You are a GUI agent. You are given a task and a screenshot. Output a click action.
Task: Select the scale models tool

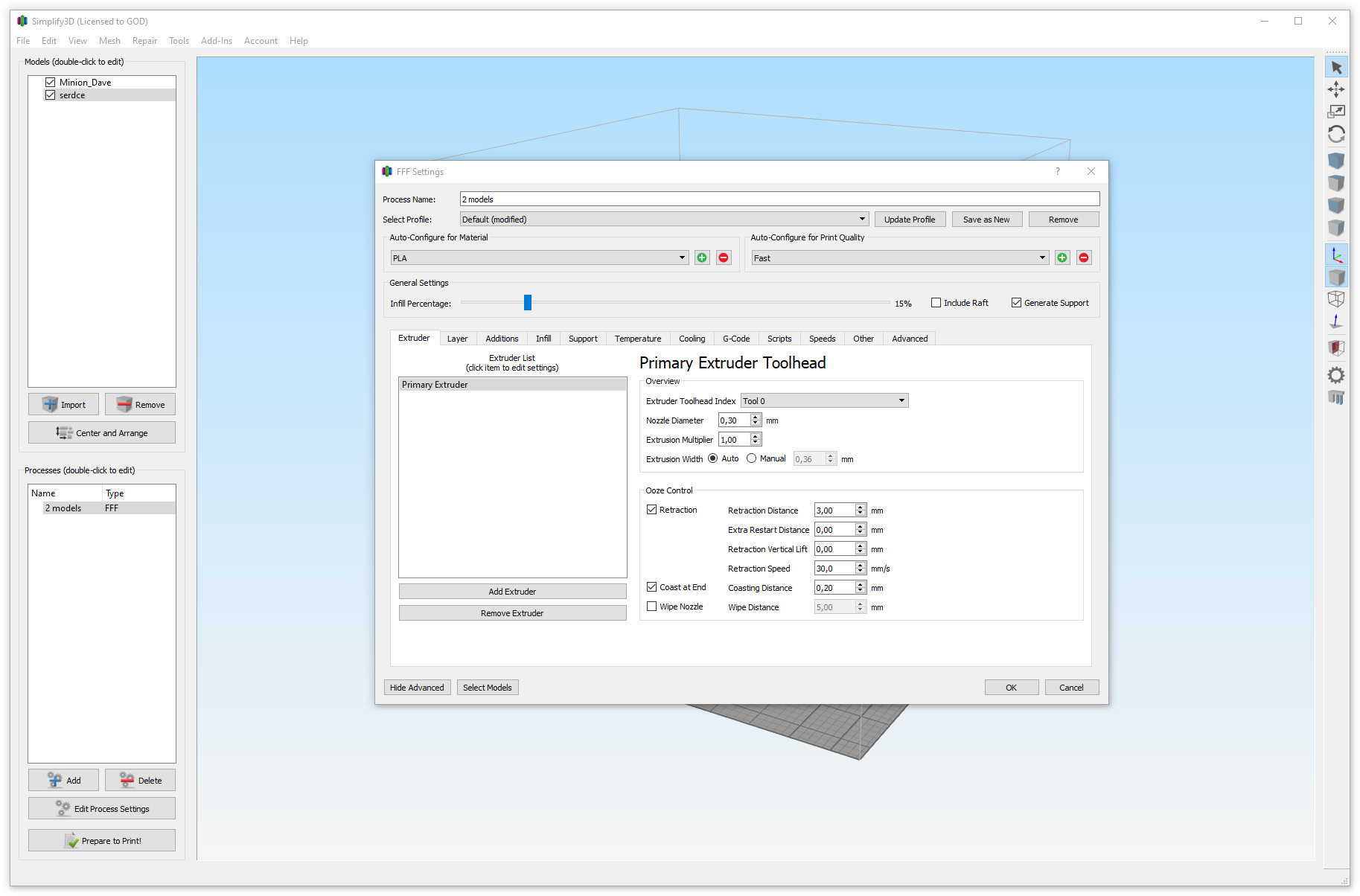click(x=1336, y=112)
